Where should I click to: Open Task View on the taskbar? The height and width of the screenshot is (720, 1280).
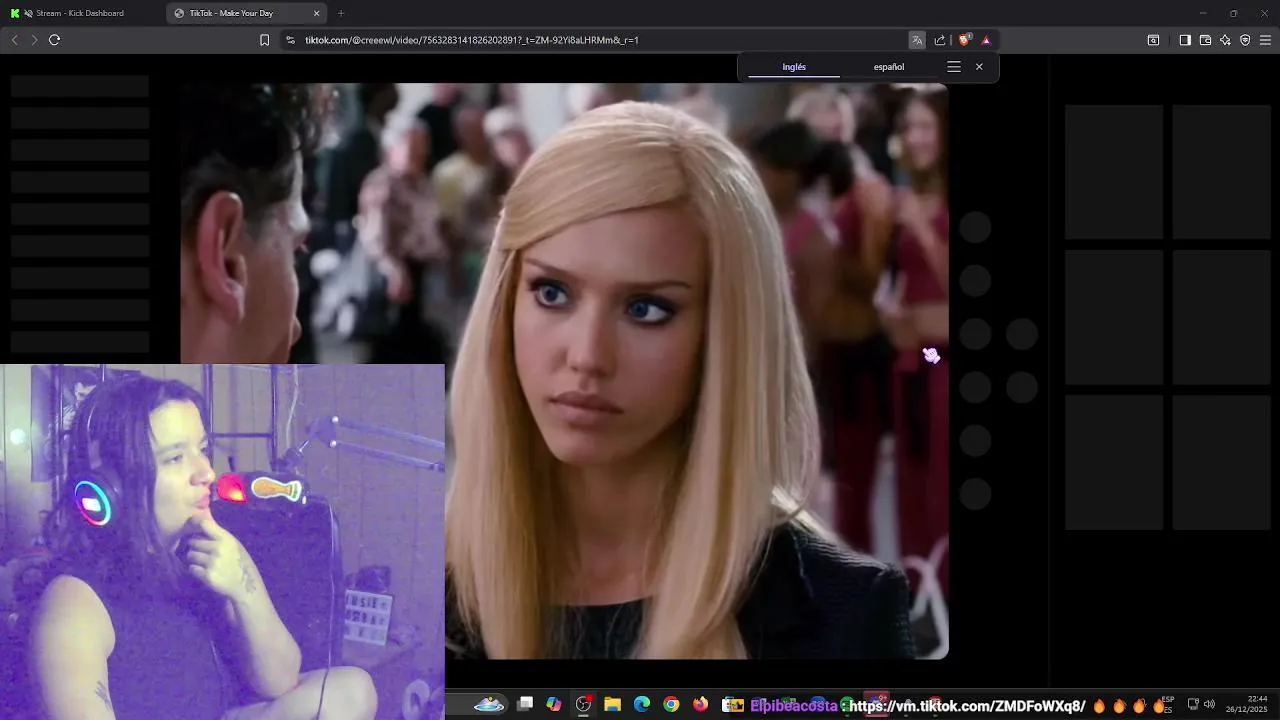525,705
